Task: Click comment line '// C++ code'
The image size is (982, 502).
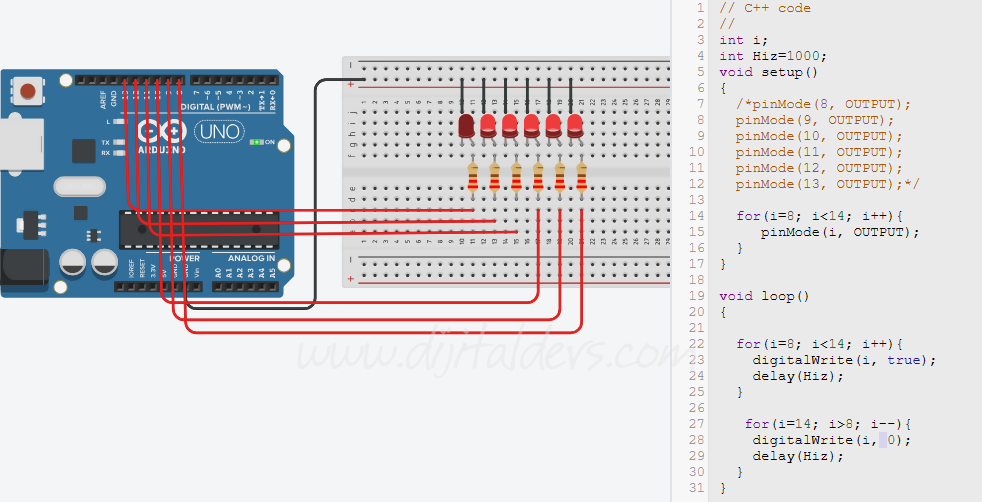Action: click(x=765, y=8)
